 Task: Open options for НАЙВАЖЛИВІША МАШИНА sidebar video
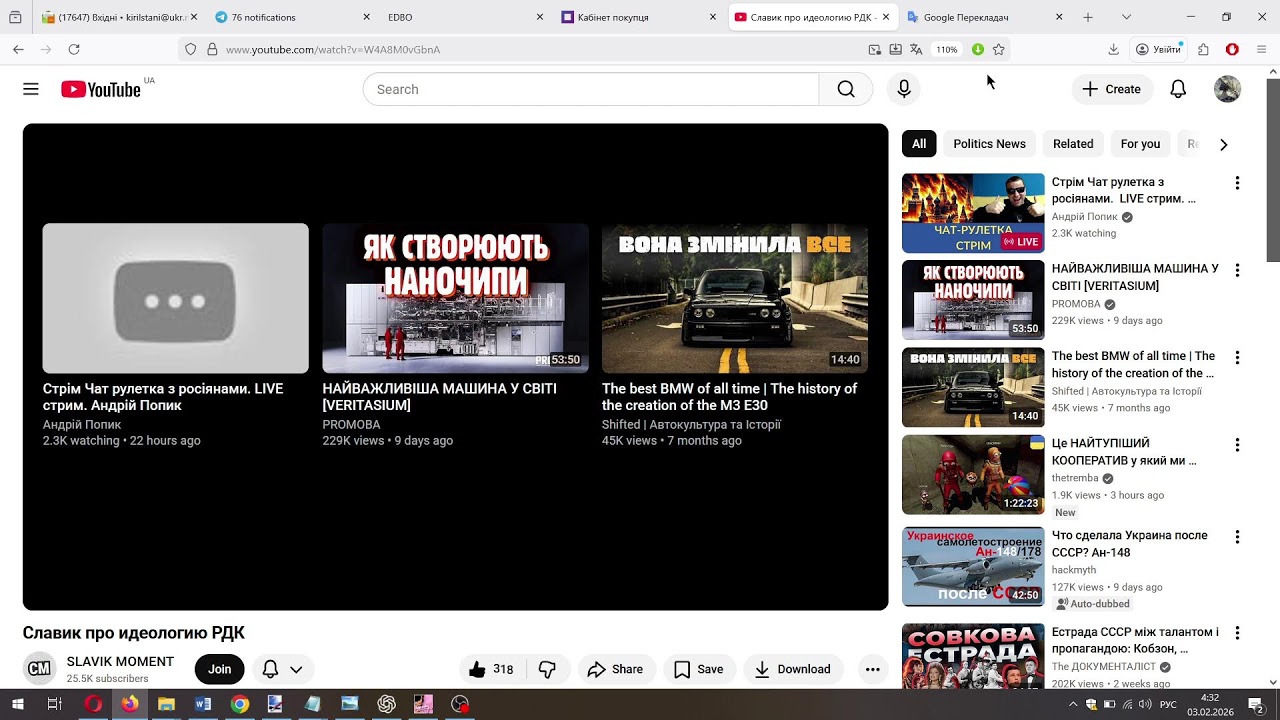point(1237,270)
